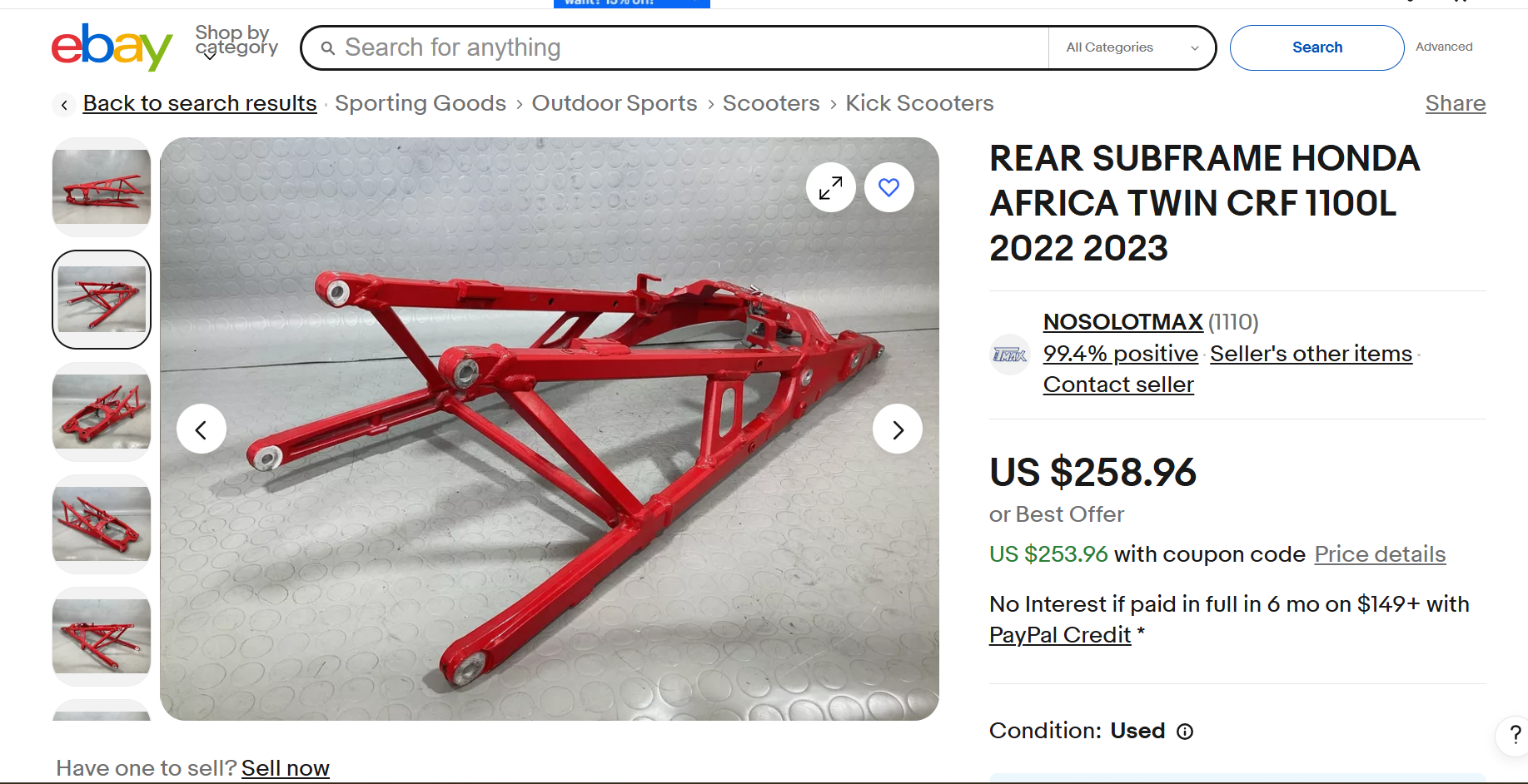Select the first subframe thumbnail
The width and height of the screenshot is (1528, 784).
point(102,187)
